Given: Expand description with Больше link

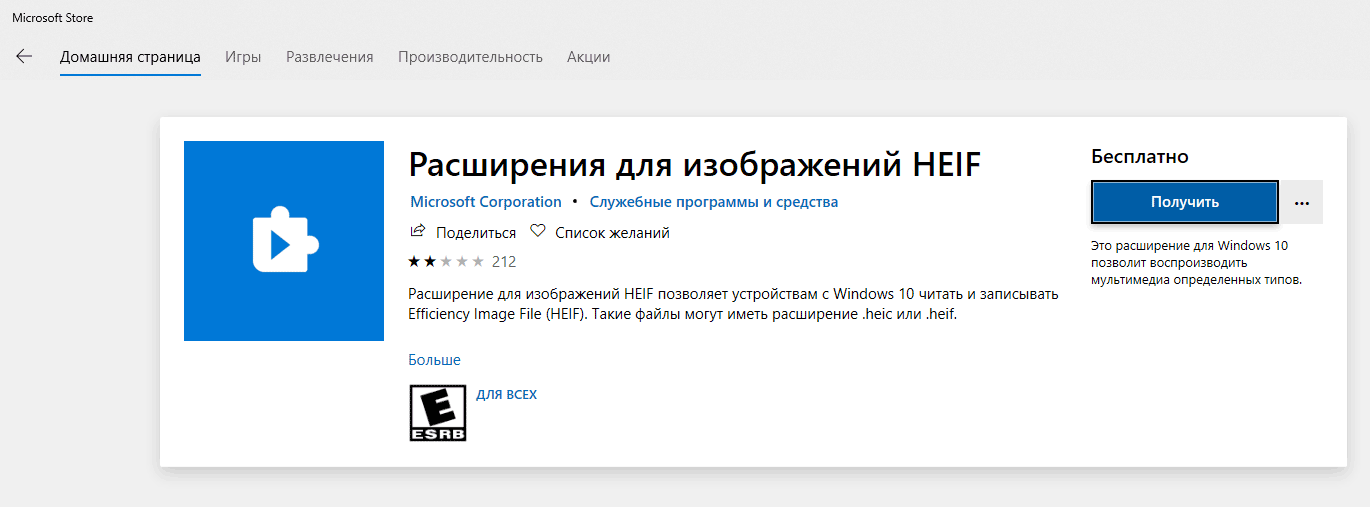Looking at the screenshot, I should pos(435,360).
